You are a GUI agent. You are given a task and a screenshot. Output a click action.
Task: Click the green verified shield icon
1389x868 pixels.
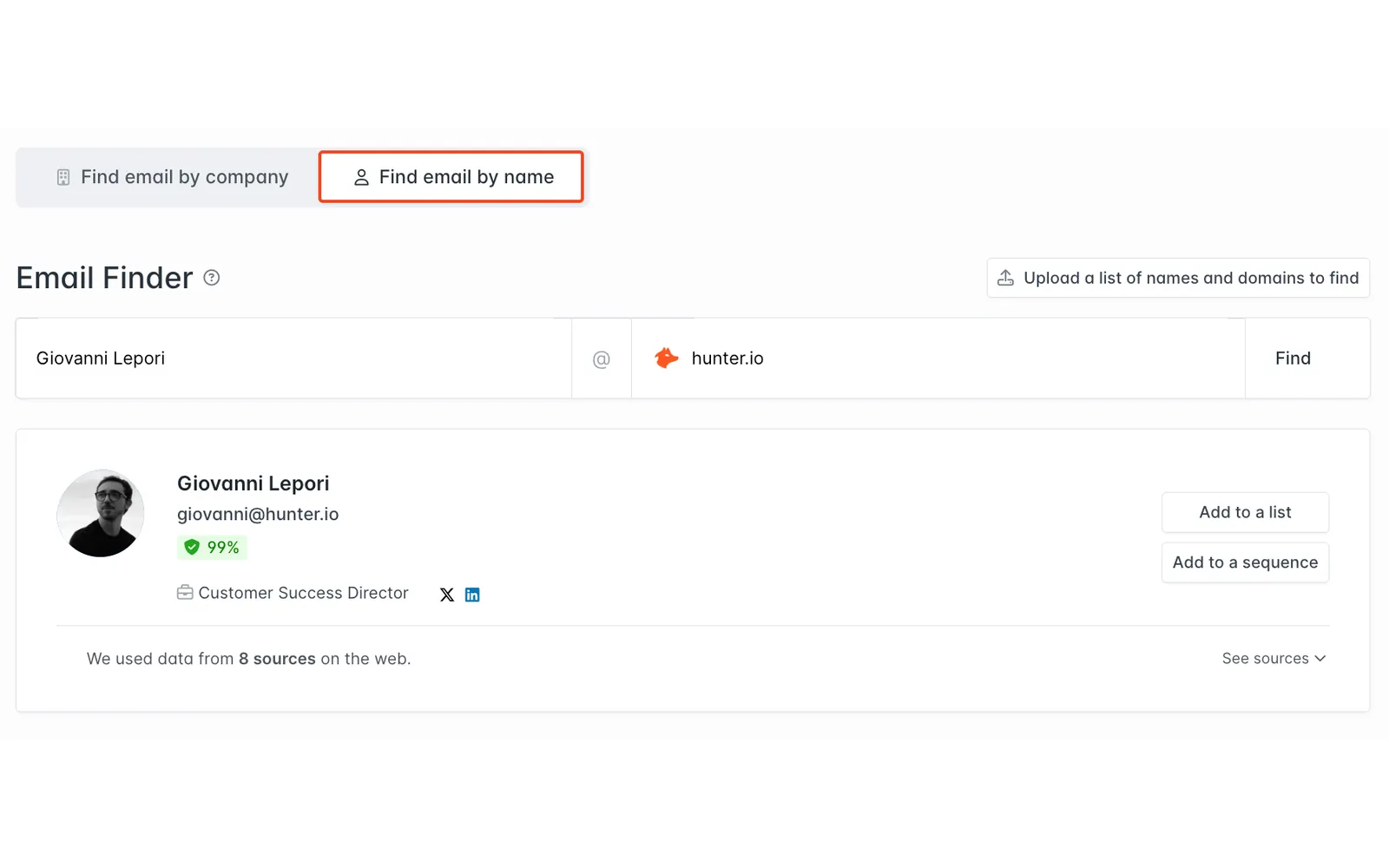point(192,547)
